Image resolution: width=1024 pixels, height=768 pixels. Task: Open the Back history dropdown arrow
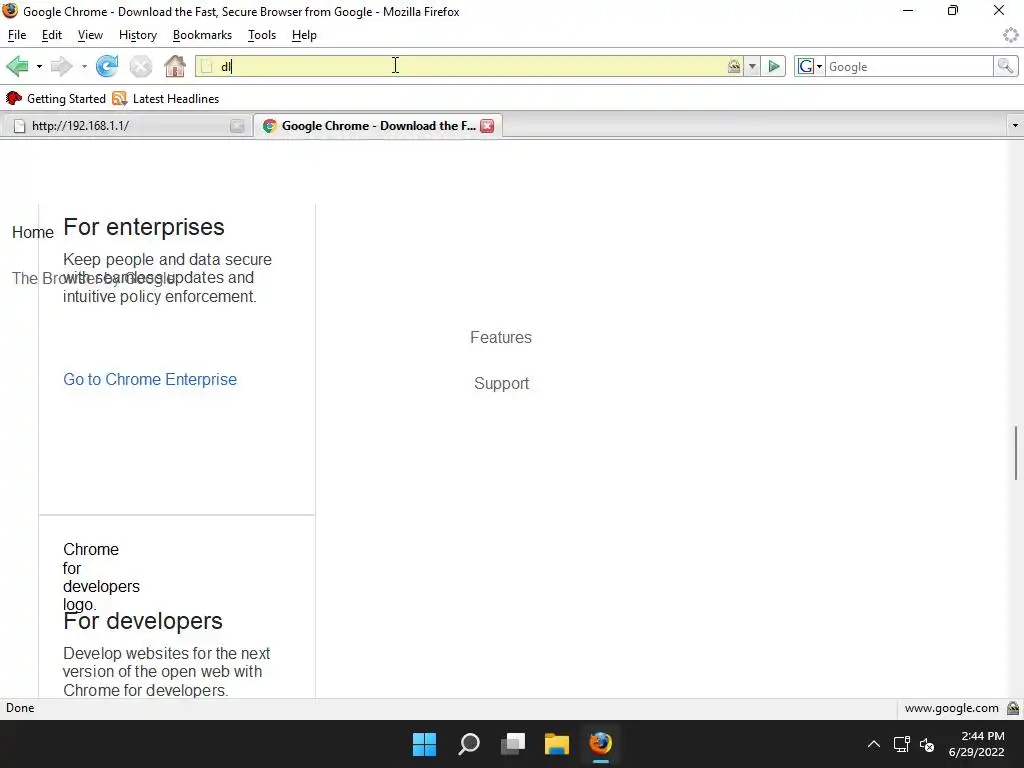39,67
